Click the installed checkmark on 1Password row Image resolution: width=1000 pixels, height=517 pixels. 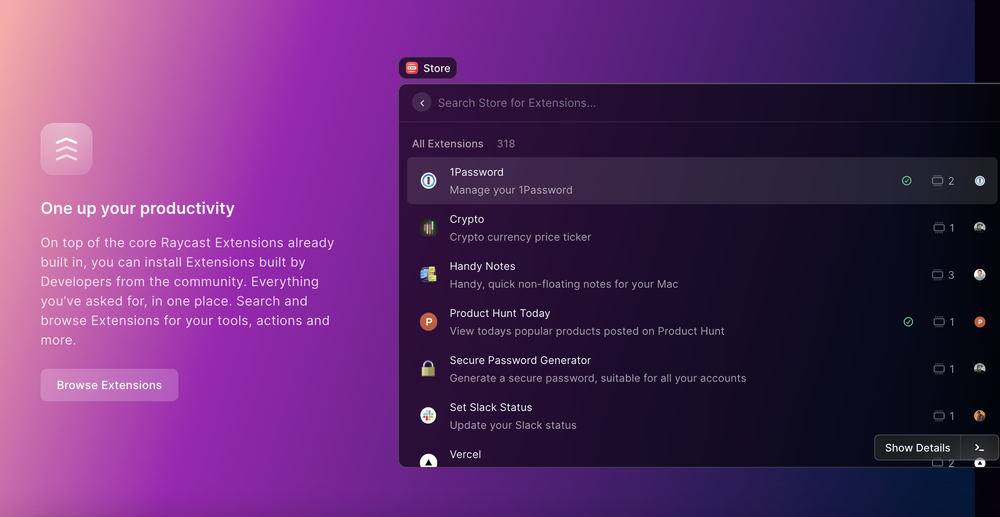(x=906, y=181)
